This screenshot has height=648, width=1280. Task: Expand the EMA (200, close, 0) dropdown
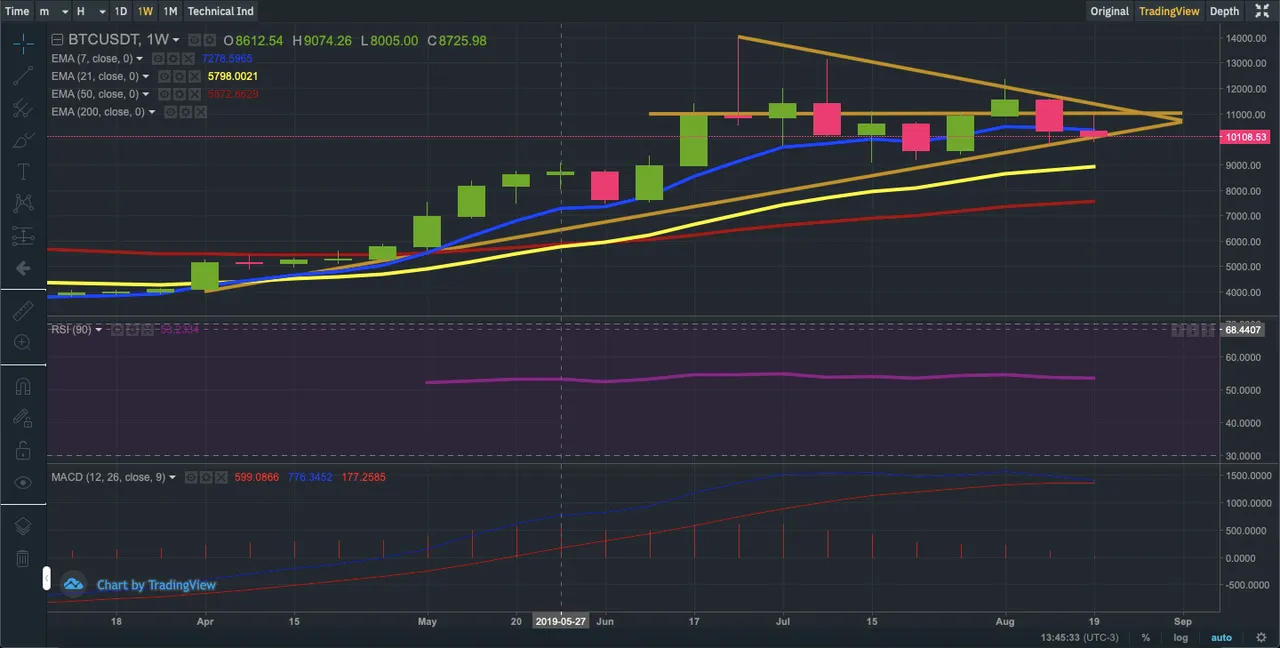pos(152,112)
